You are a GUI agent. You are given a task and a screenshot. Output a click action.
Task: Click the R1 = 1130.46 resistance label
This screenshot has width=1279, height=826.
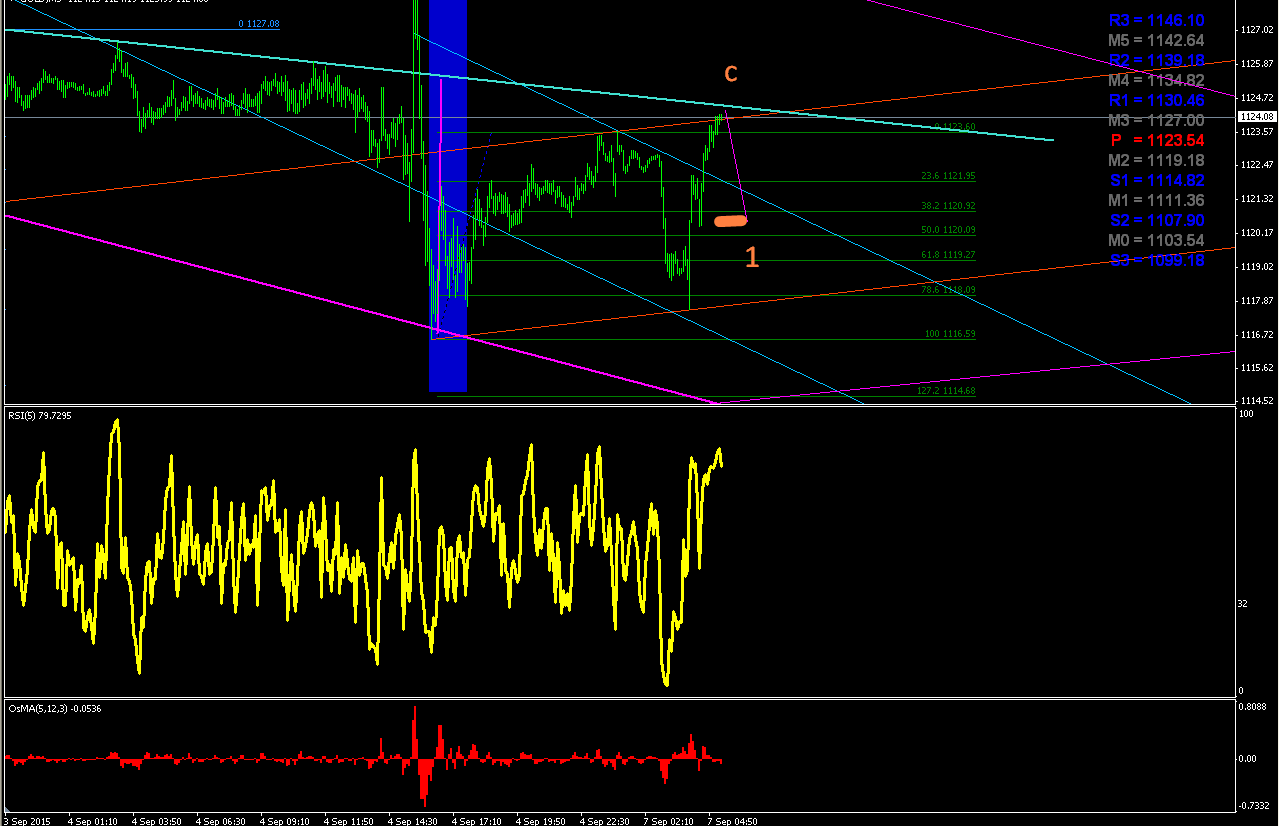1156,100
